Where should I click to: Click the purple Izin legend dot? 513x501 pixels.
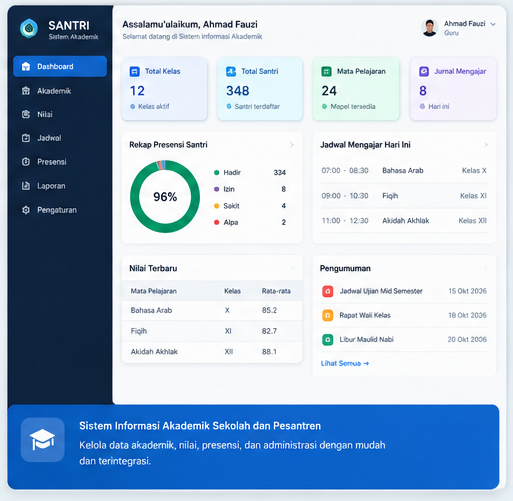tap(217, 189)
